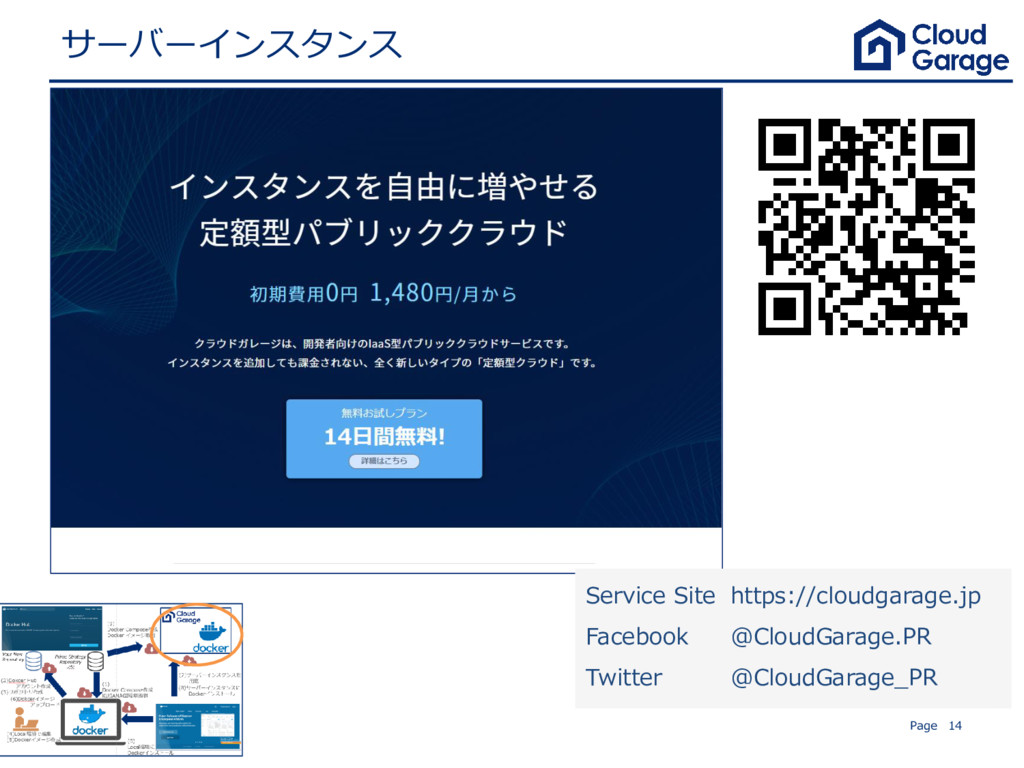Select the Page 14 number
The width and height of the screenshot is (1024, 768).
pos(935,726)
